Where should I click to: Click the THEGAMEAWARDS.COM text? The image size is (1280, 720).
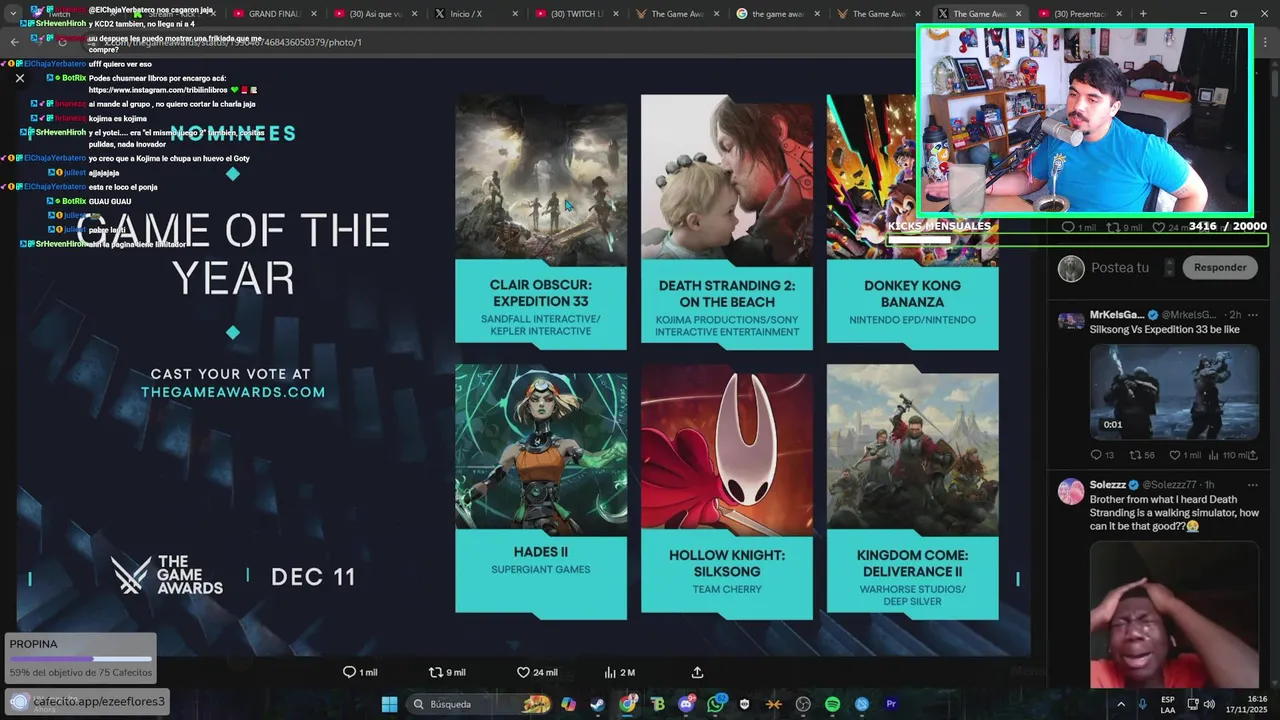click(233, 392)
